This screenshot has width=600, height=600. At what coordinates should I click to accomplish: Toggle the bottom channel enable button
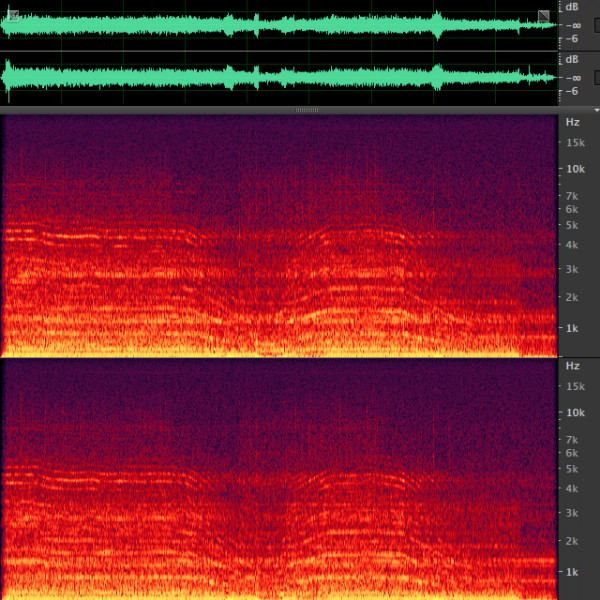596,77
